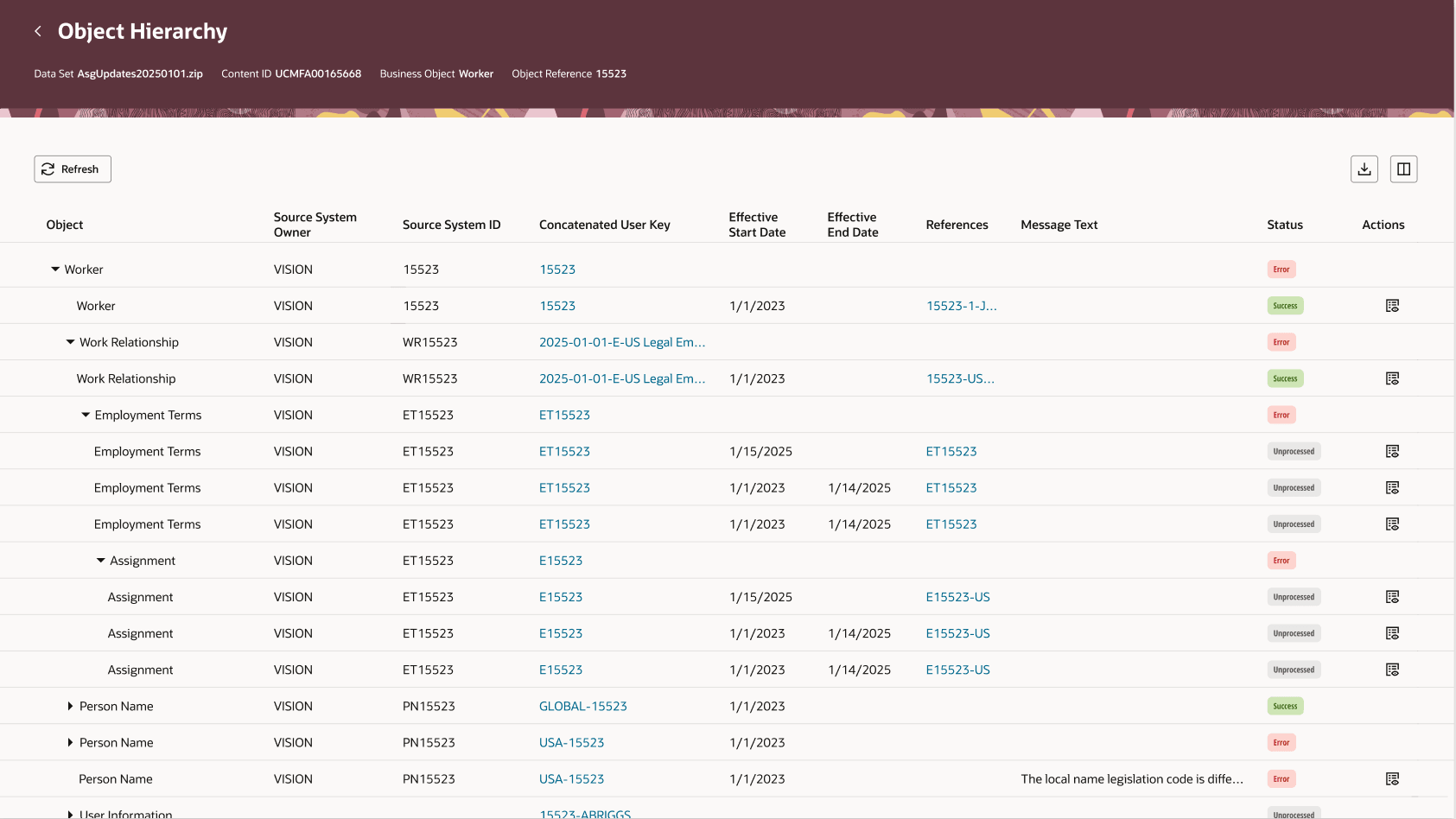Click view details icon on the Person Name error row

coord(1391,778)
